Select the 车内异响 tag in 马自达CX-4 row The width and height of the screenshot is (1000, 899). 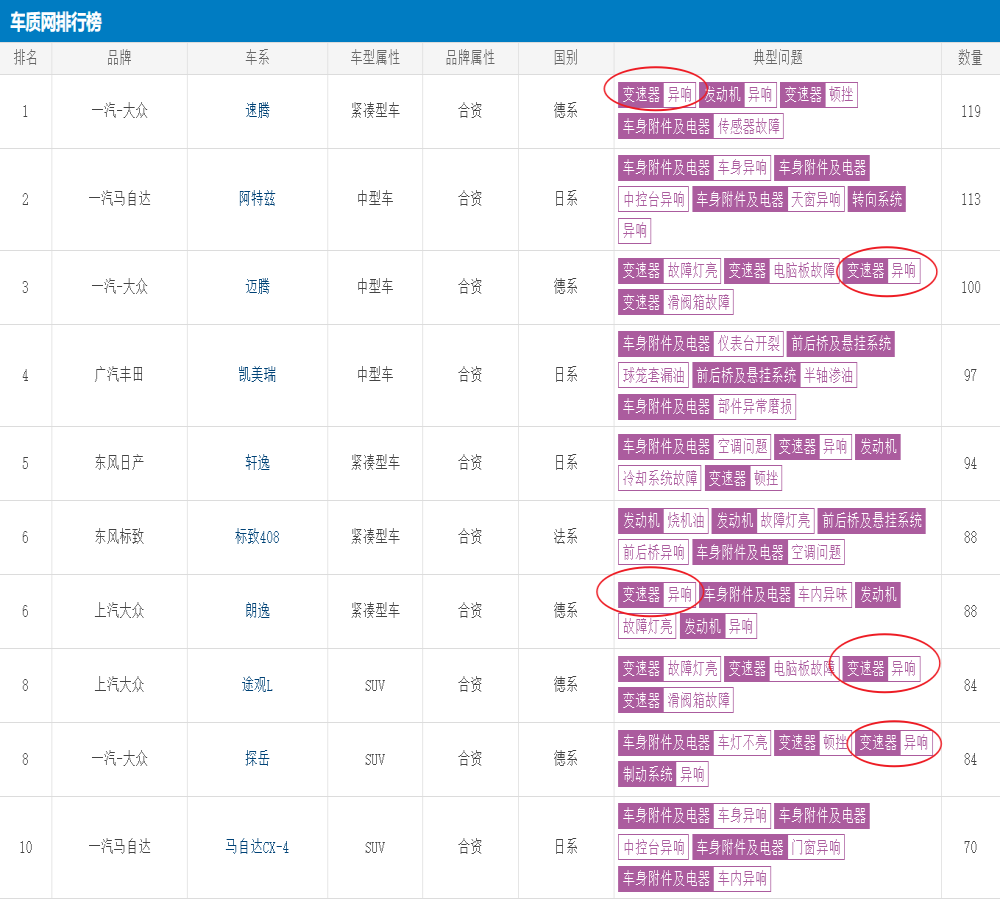(x=742, y=879)
